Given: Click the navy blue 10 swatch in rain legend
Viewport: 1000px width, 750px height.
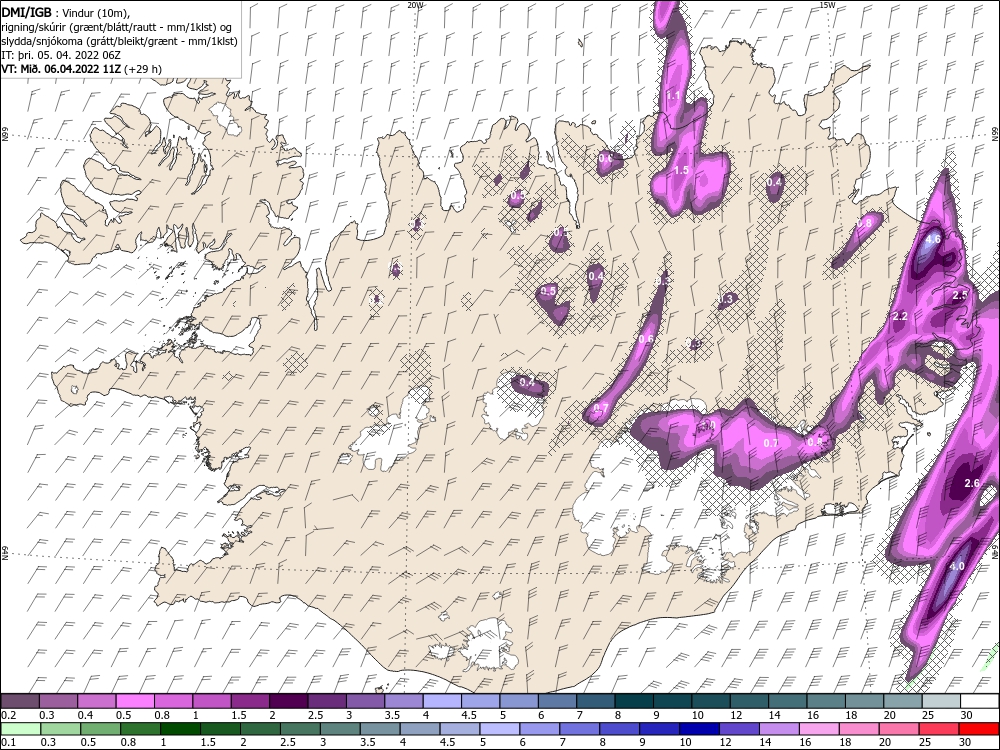Looking at the screenshot, I should [x=699, y=729].
